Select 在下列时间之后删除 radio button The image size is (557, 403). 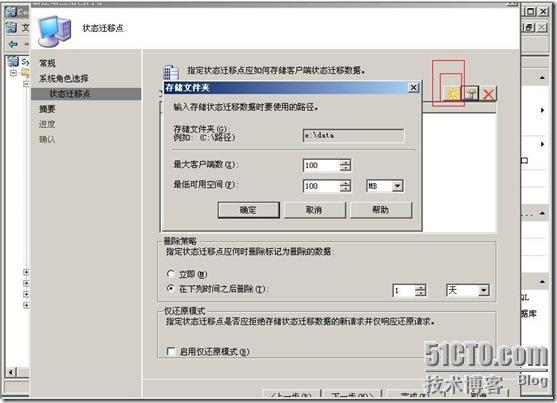coord(171,289)
